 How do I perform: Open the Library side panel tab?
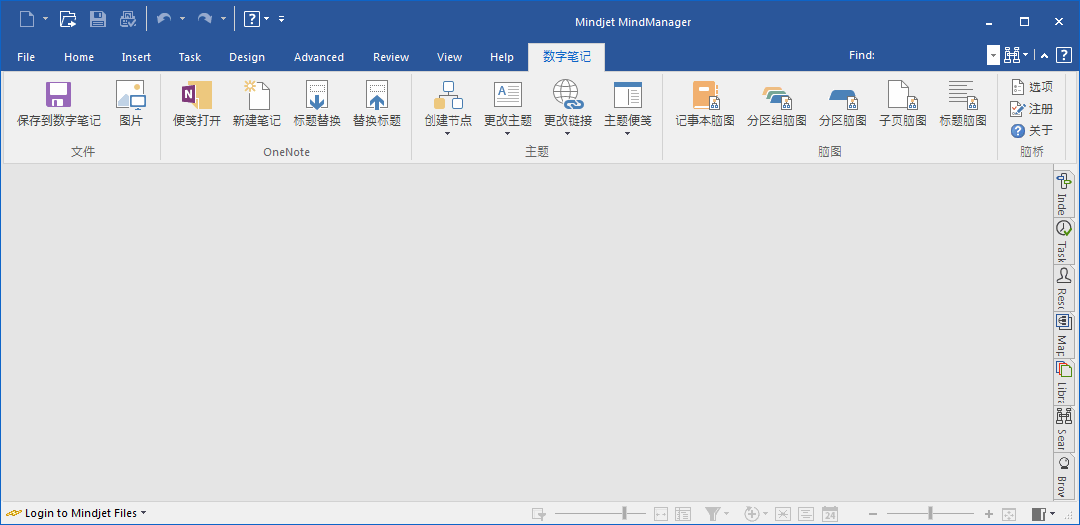click(1063, 382)
